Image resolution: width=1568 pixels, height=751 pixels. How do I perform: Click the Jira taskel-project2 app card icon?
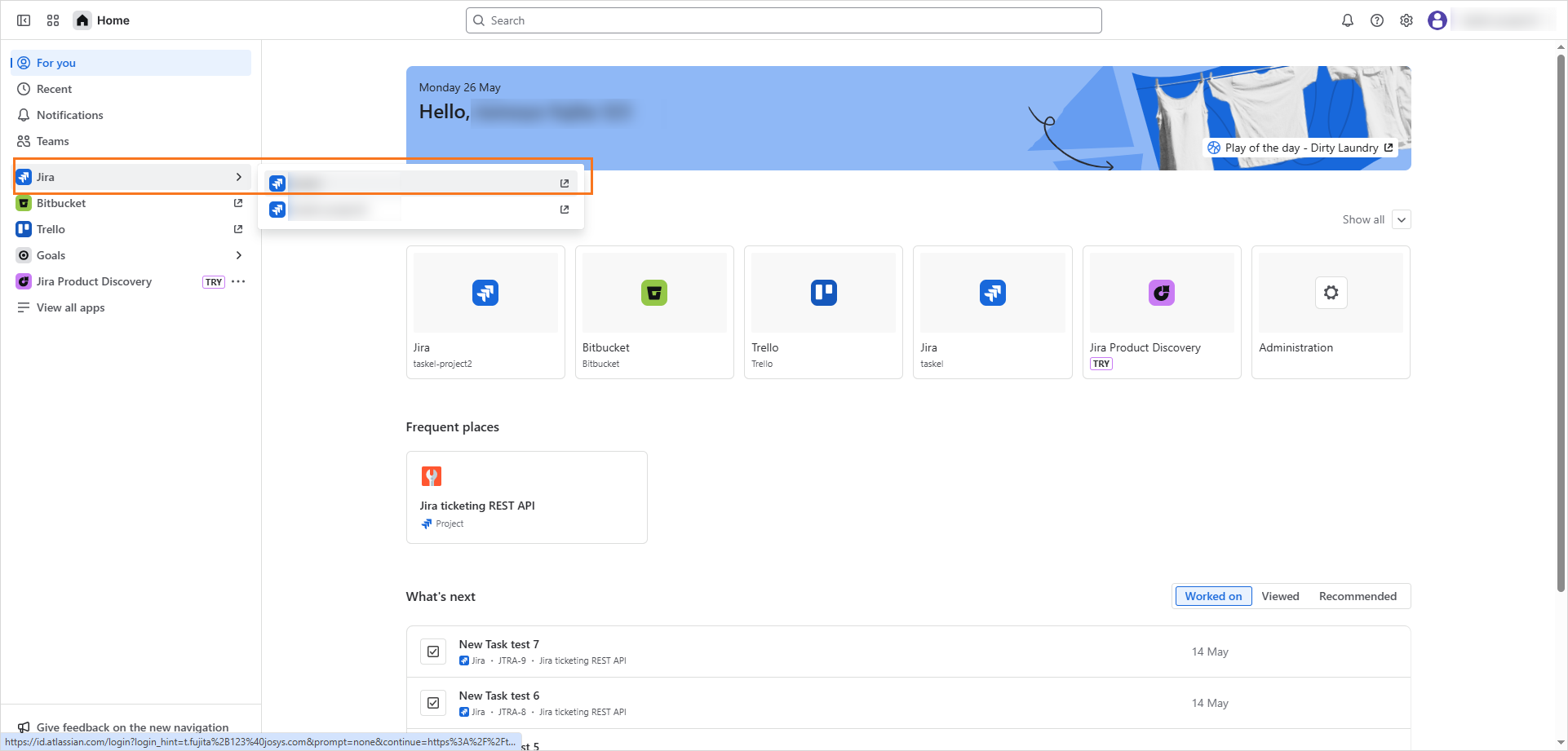[485, 293]
